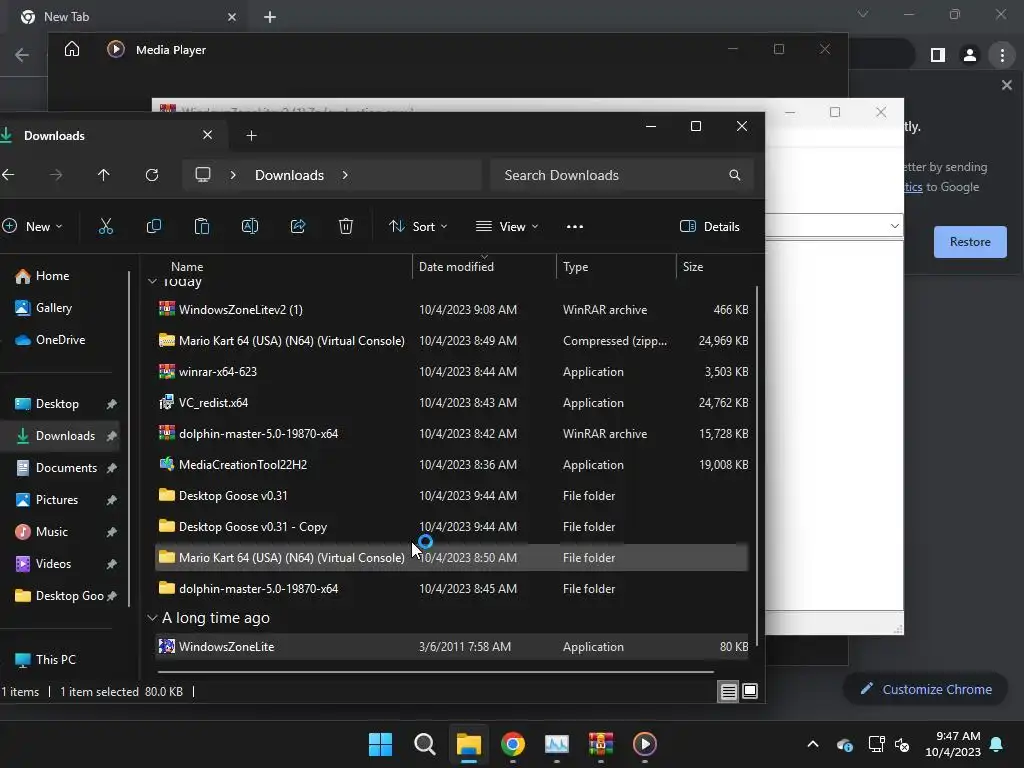1024x768 pixels.
Task: Click the Share icon in Explorer toolbar
Action: click(298, 227)
